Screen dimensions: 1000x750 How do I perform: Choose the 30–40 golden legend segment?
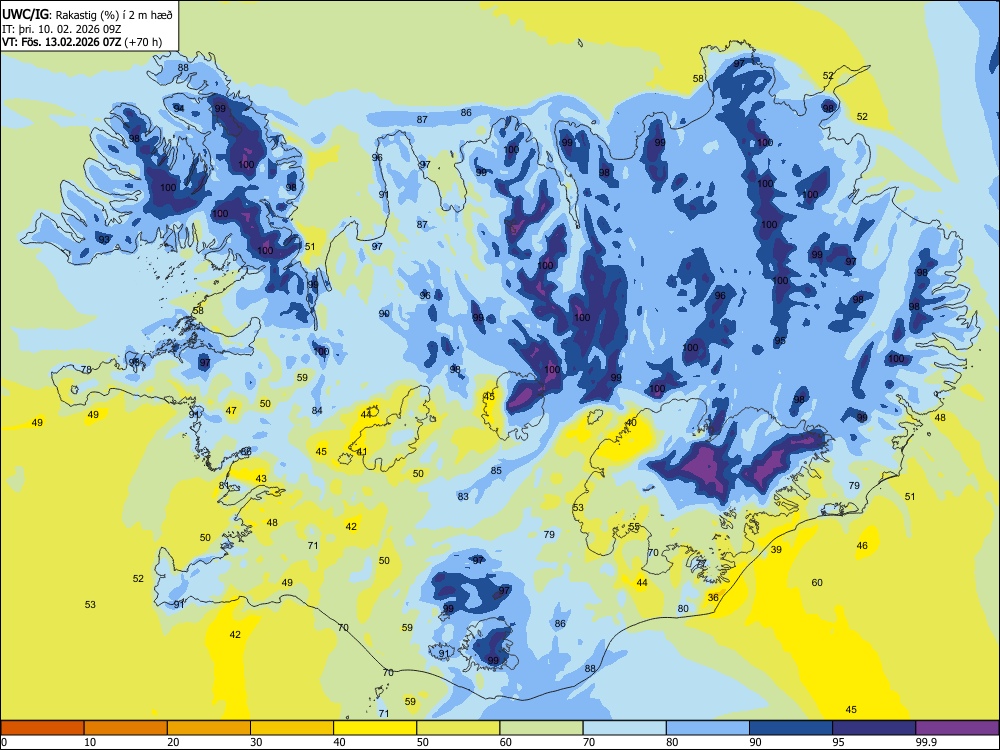292,728
